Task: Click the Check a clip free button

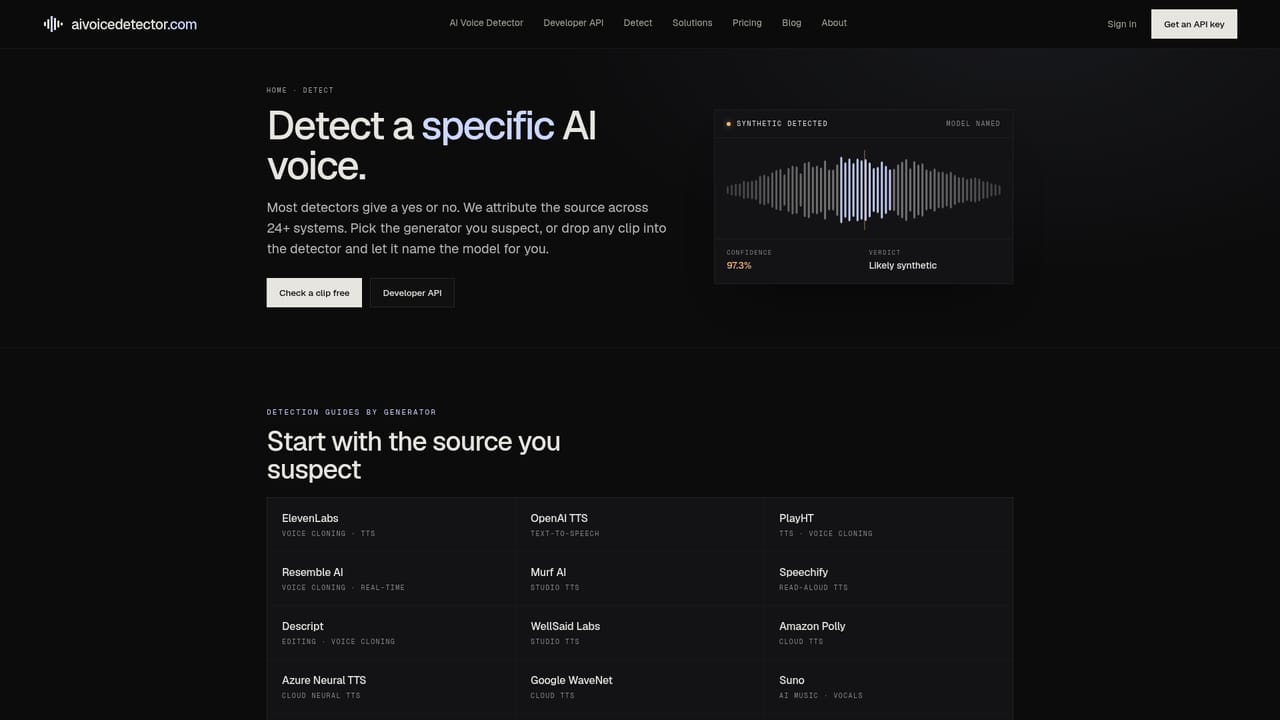Action: click(x=314, y=293)
